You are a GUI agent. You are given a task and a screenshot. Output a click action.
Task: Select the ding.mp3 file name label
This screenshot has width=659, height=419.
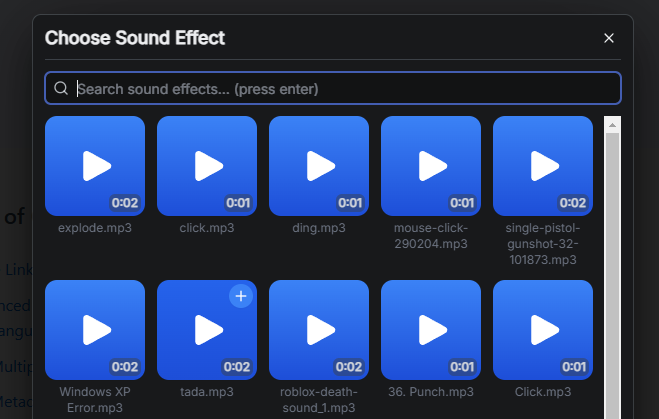click(x=319, y=228)
